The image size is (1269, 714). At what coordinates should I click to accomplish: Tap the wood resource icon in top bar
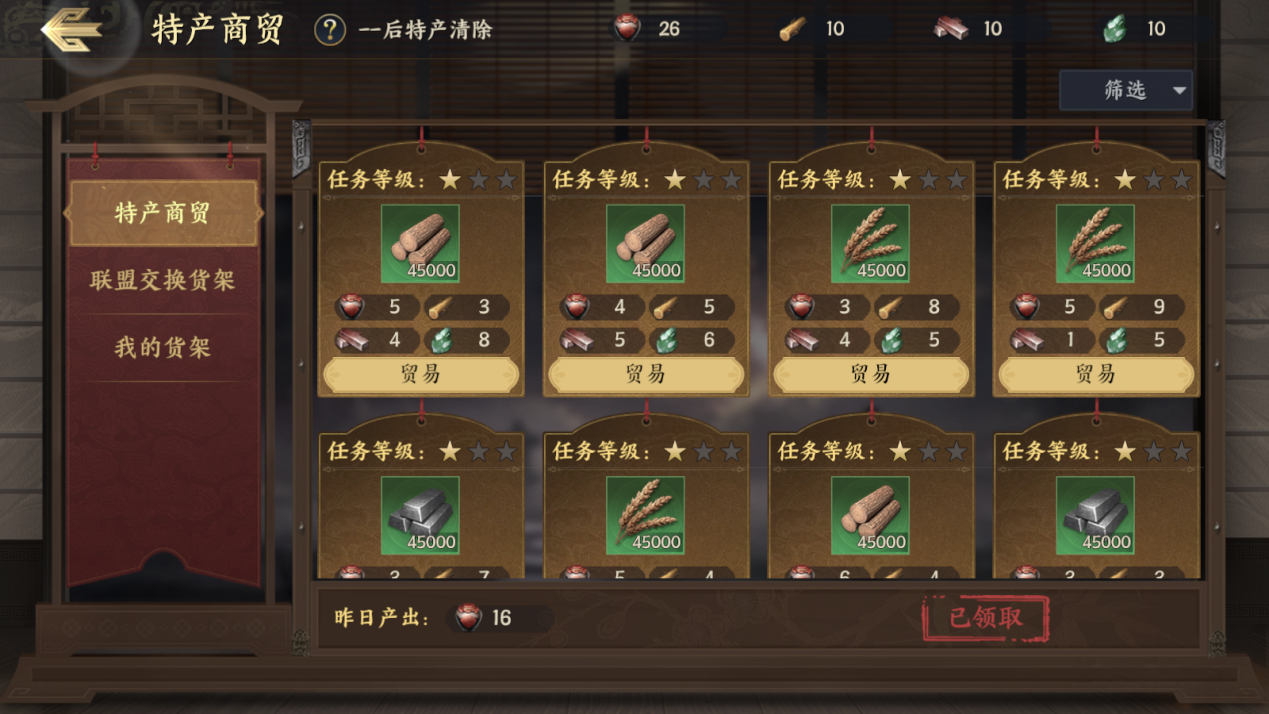pyautogui.click(x=792, y=28)
